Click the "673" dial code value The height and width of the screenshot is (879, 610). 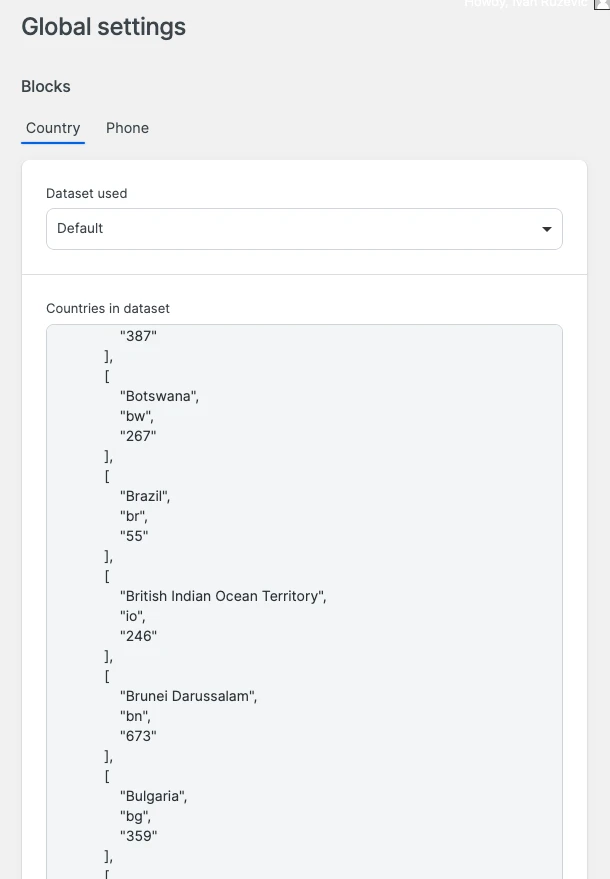(138, 736)
